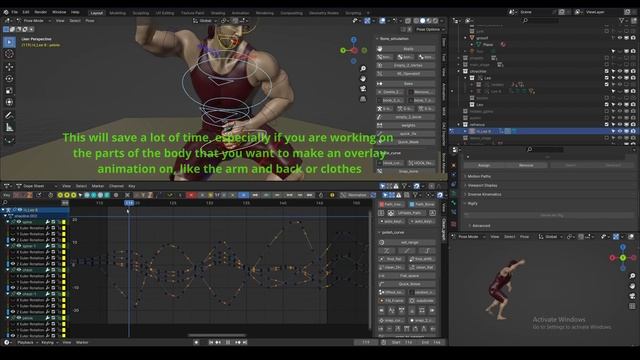Select the Measure ruler tool
This screenshot has height=360, width=640.
pos(9,128)
